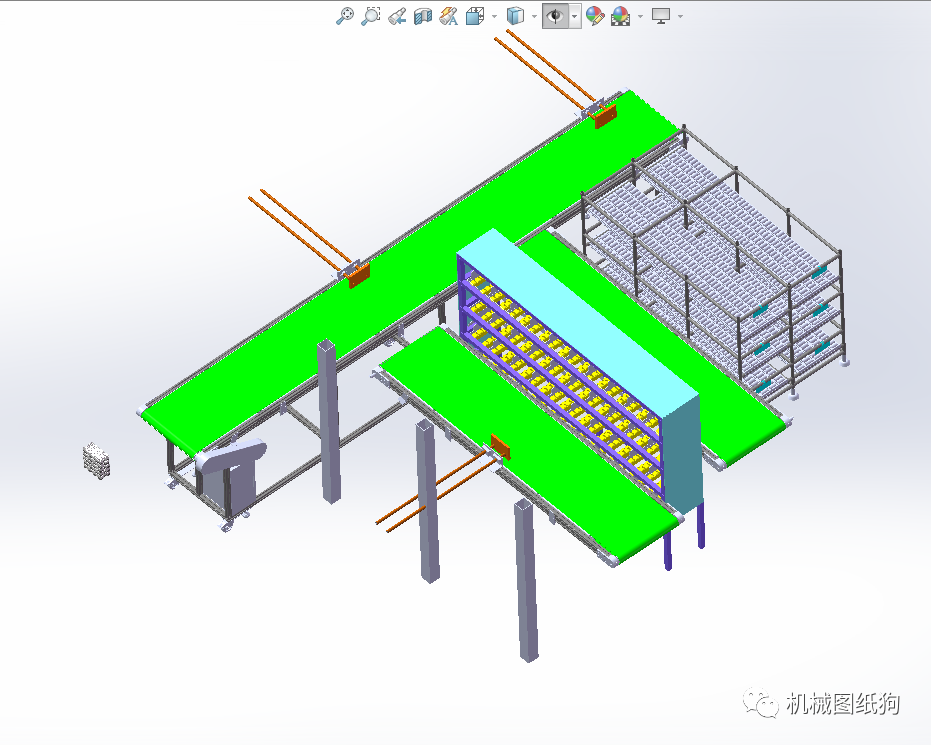Expand the View Orientation dropdown arrow
Screen dimensions: 931x745
click(494, 17)
